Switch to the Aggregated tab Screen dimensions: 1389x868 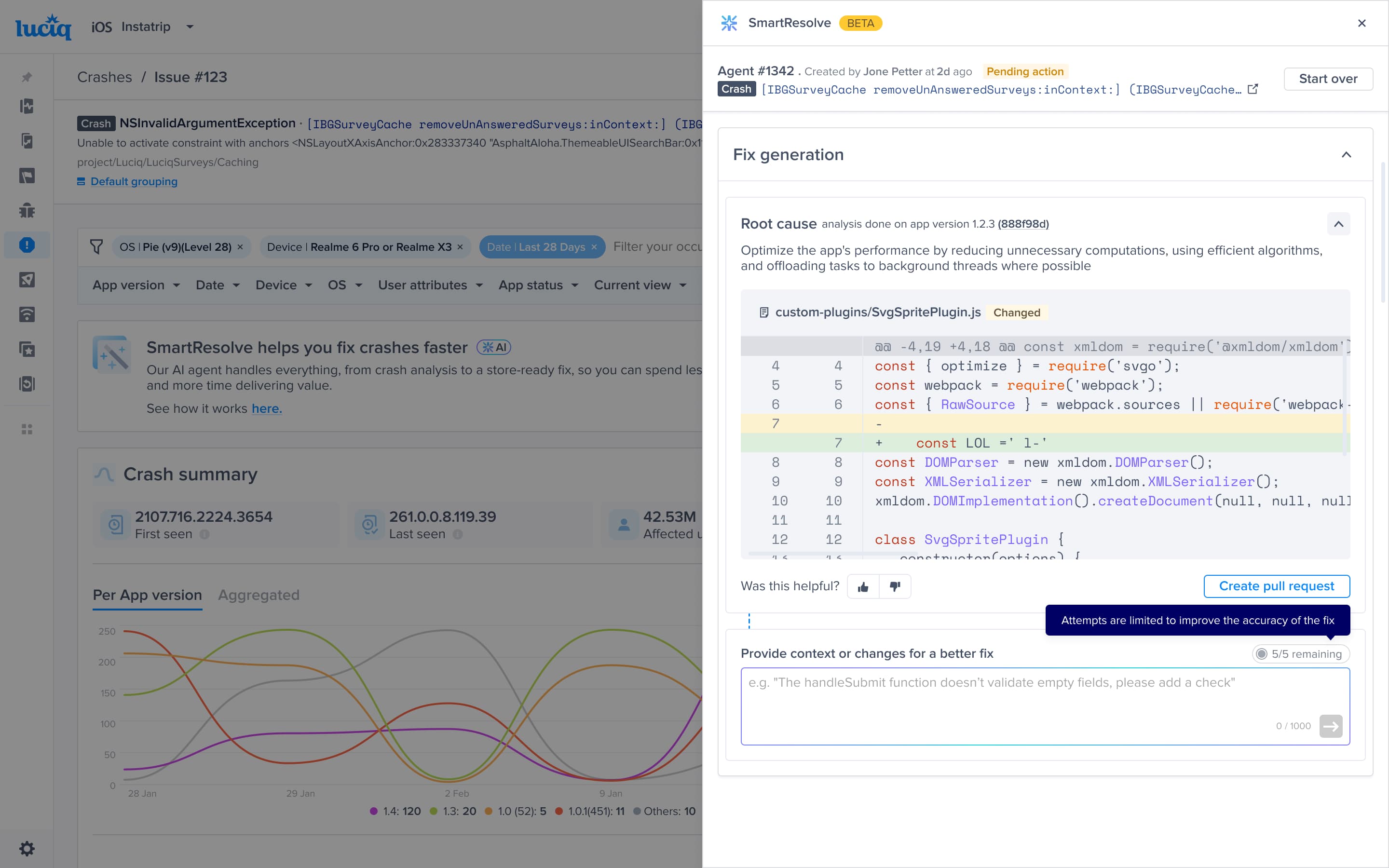(259, 595)
